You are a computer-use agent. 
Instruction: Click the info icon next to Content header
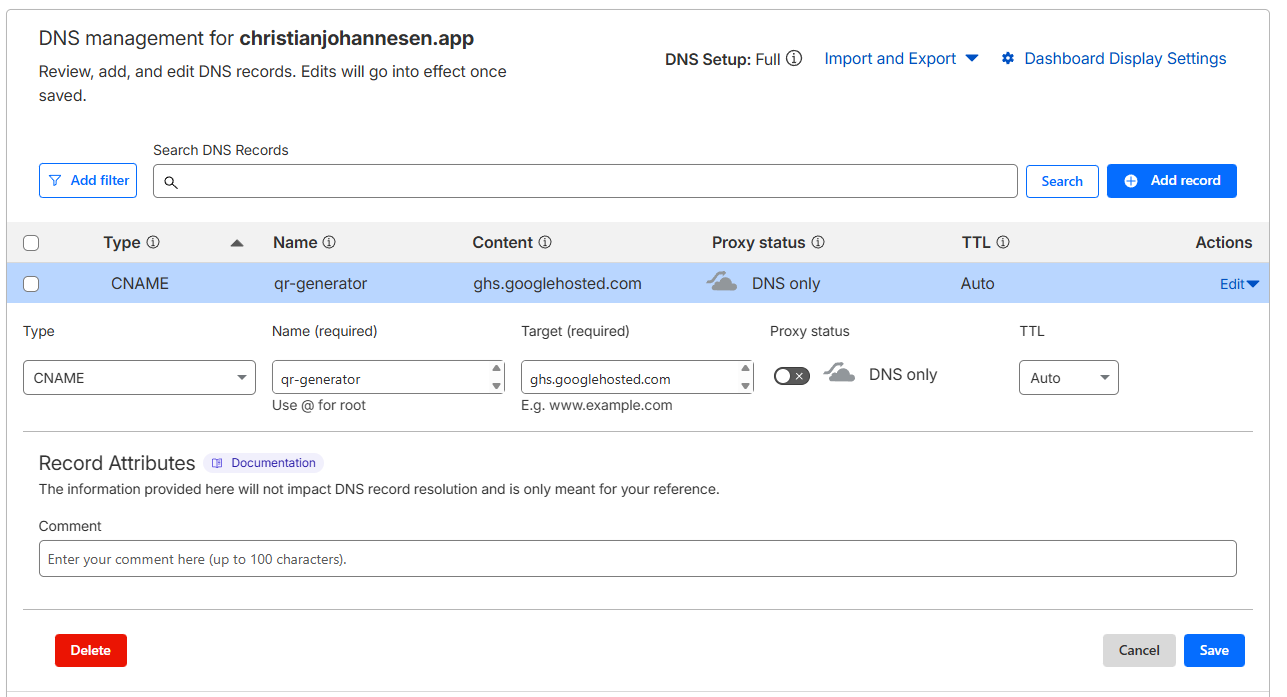point(545,243)
